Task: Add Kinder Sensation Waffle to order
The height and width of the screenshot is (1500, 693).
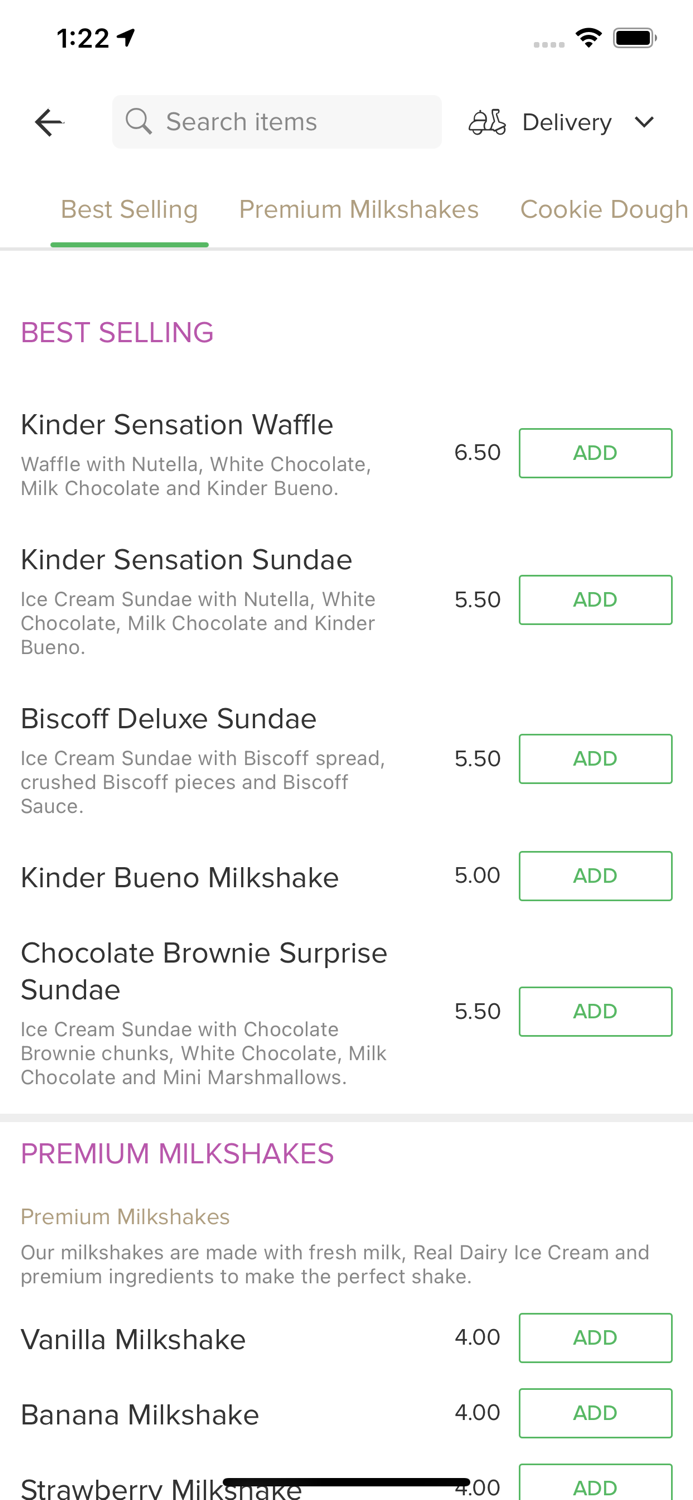Action: (595, 452)
